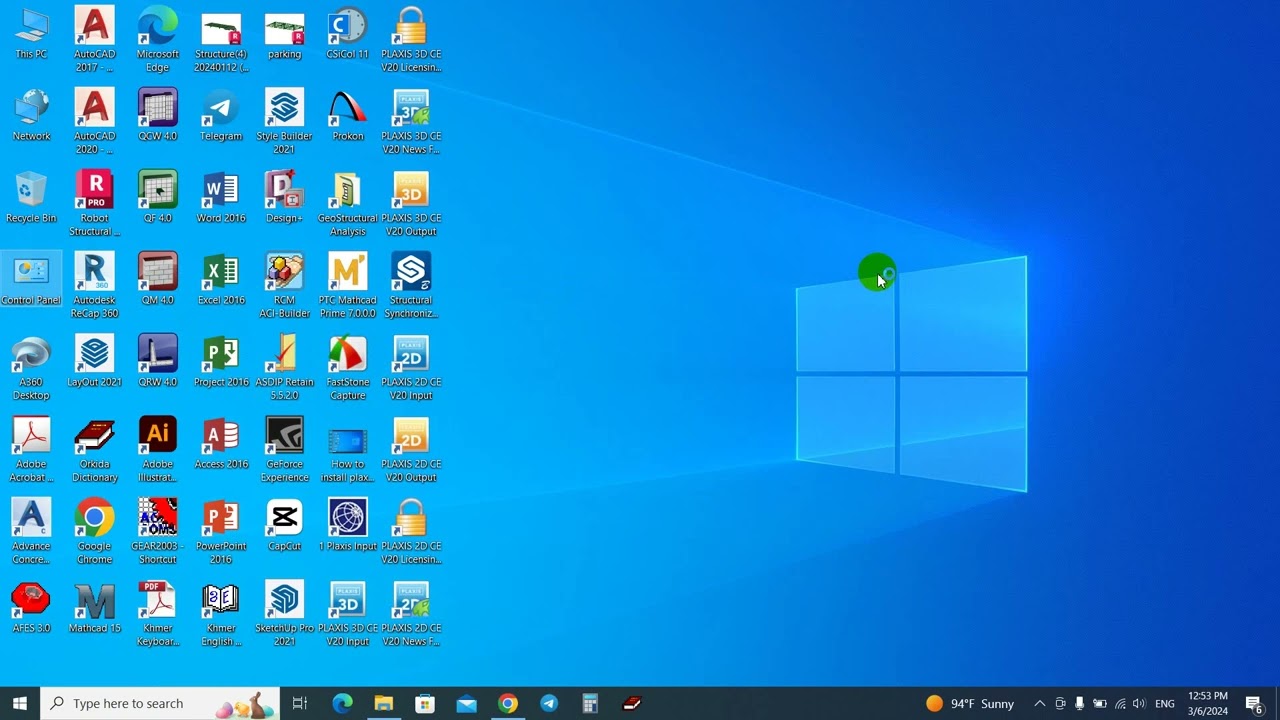Select the Google Chrome desktop shortcut
Screen dimensions: 1280x720
94,532
